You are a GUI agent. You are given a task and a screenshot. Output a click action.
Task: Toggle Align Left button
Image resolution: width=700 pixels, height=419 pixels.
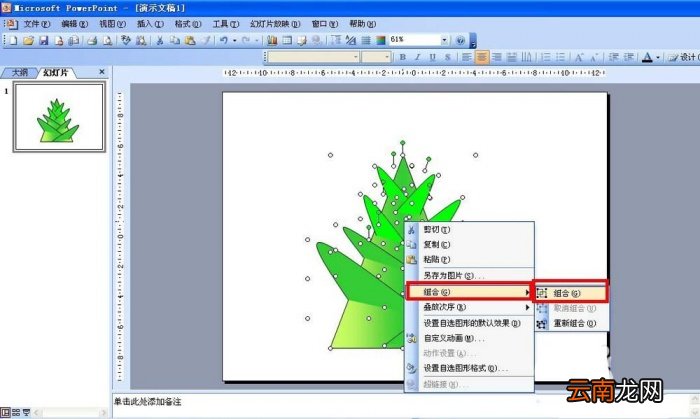(x=467, y=57)
